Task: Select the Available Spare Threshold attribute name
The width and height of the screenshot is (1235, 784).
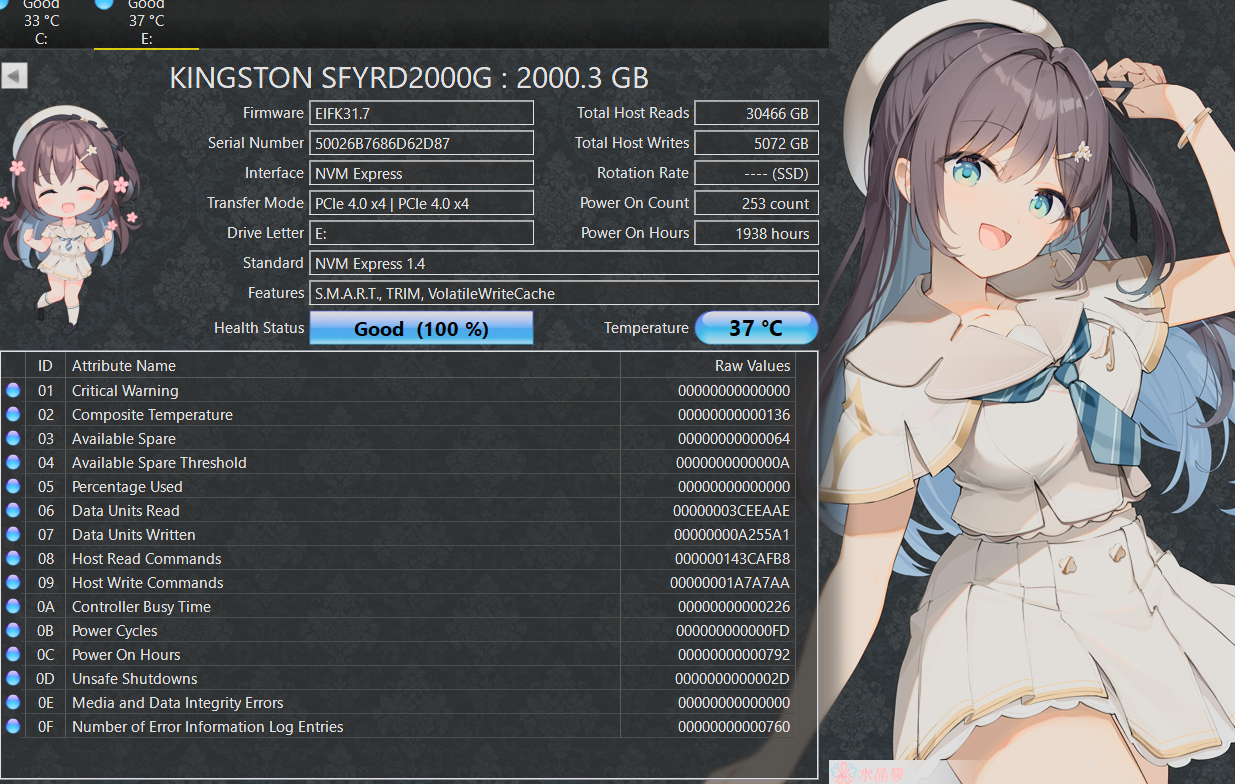Action: pyautogui.click(x=159, y=463)
